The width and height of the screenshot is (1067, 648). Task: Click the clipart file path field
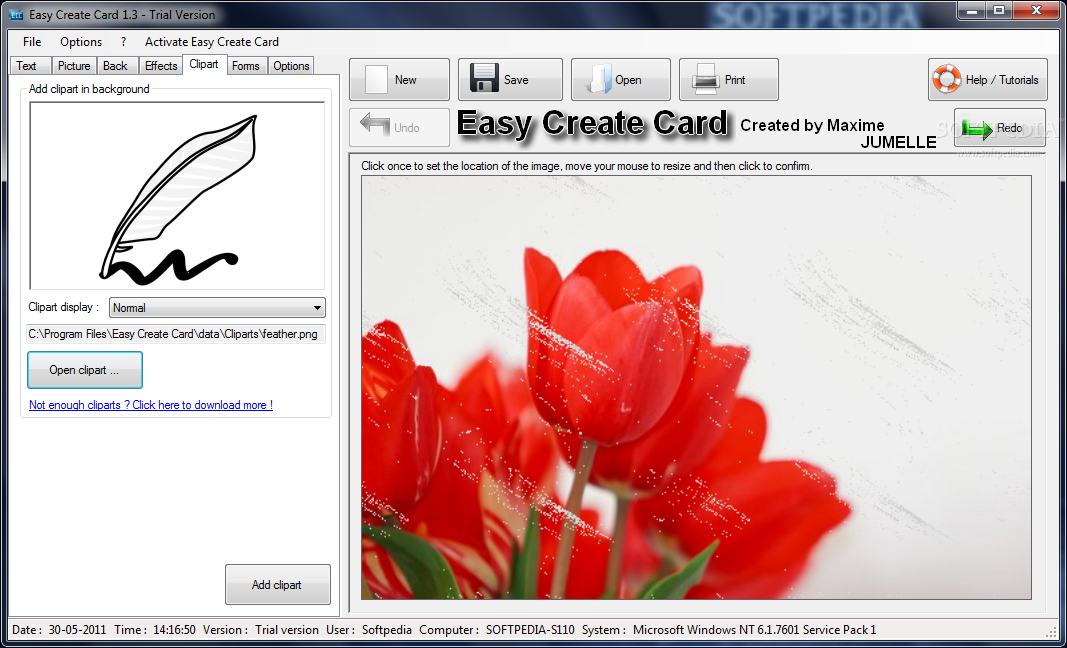coord(176,334)
